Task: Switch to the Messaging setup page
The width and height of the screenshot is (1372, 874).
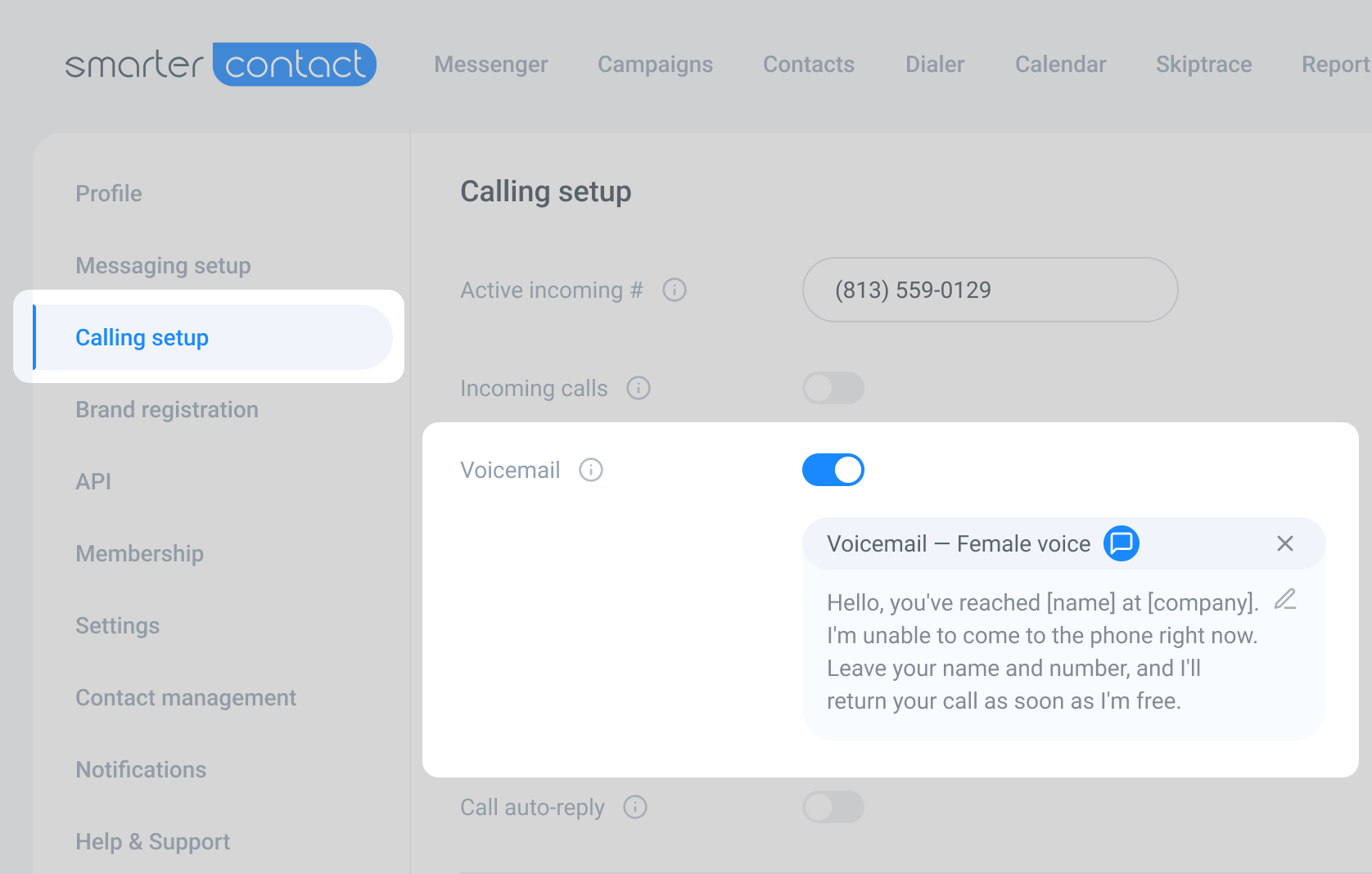Action: (x=163, y=265)
